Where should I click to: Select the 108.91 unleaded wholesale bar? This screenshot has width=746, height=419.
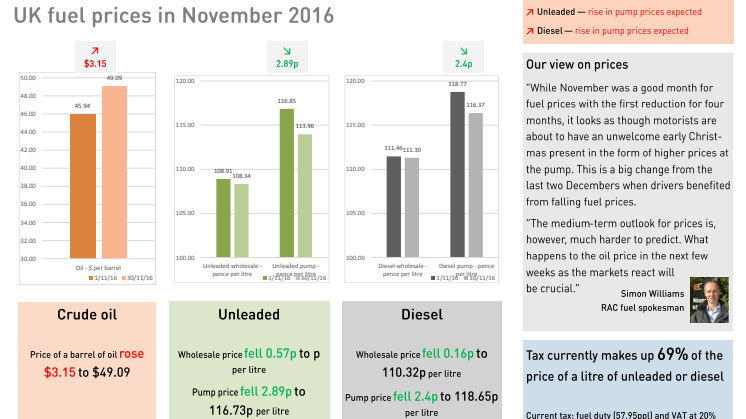(x=223, y=218)
